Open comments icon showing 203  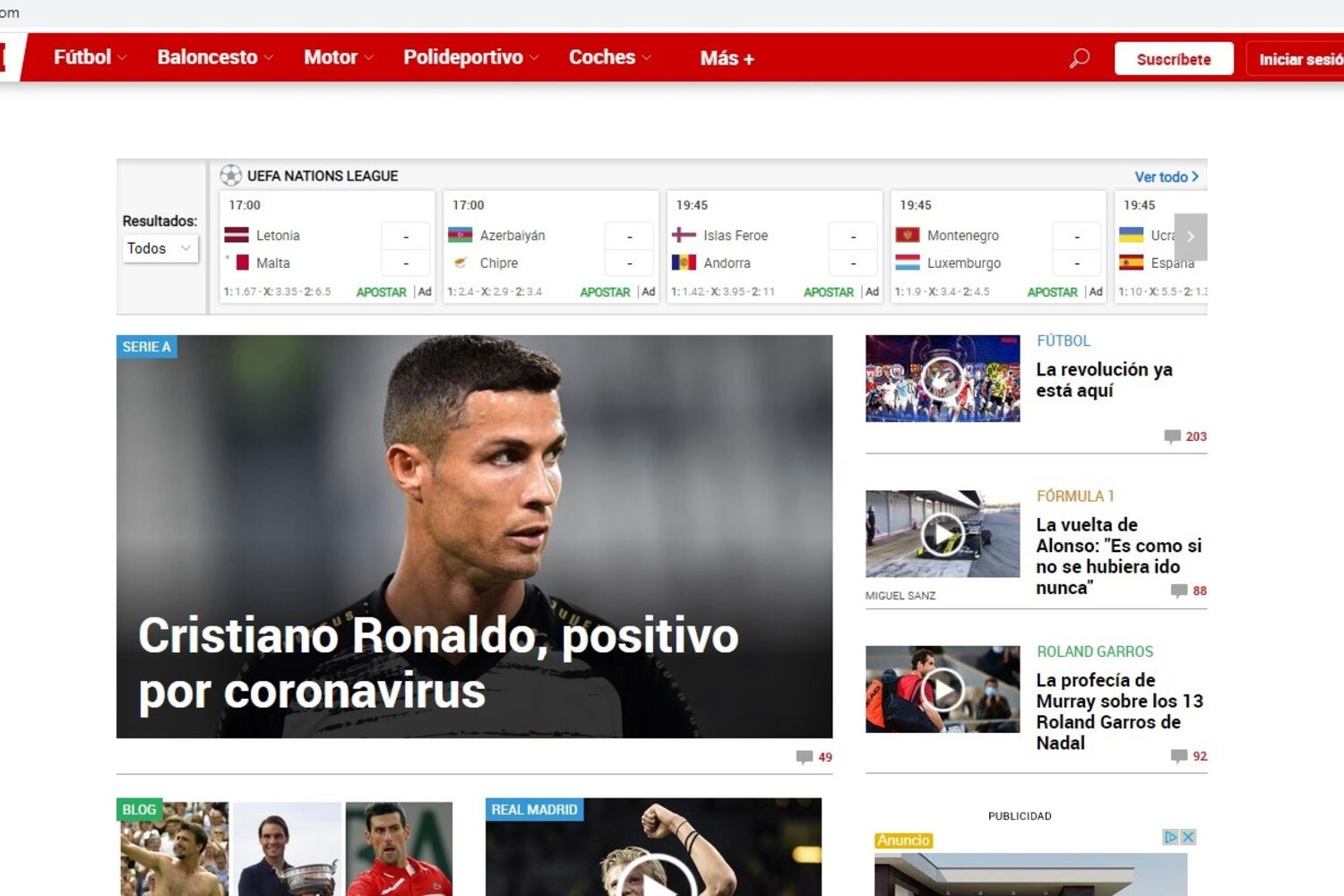1172,436
